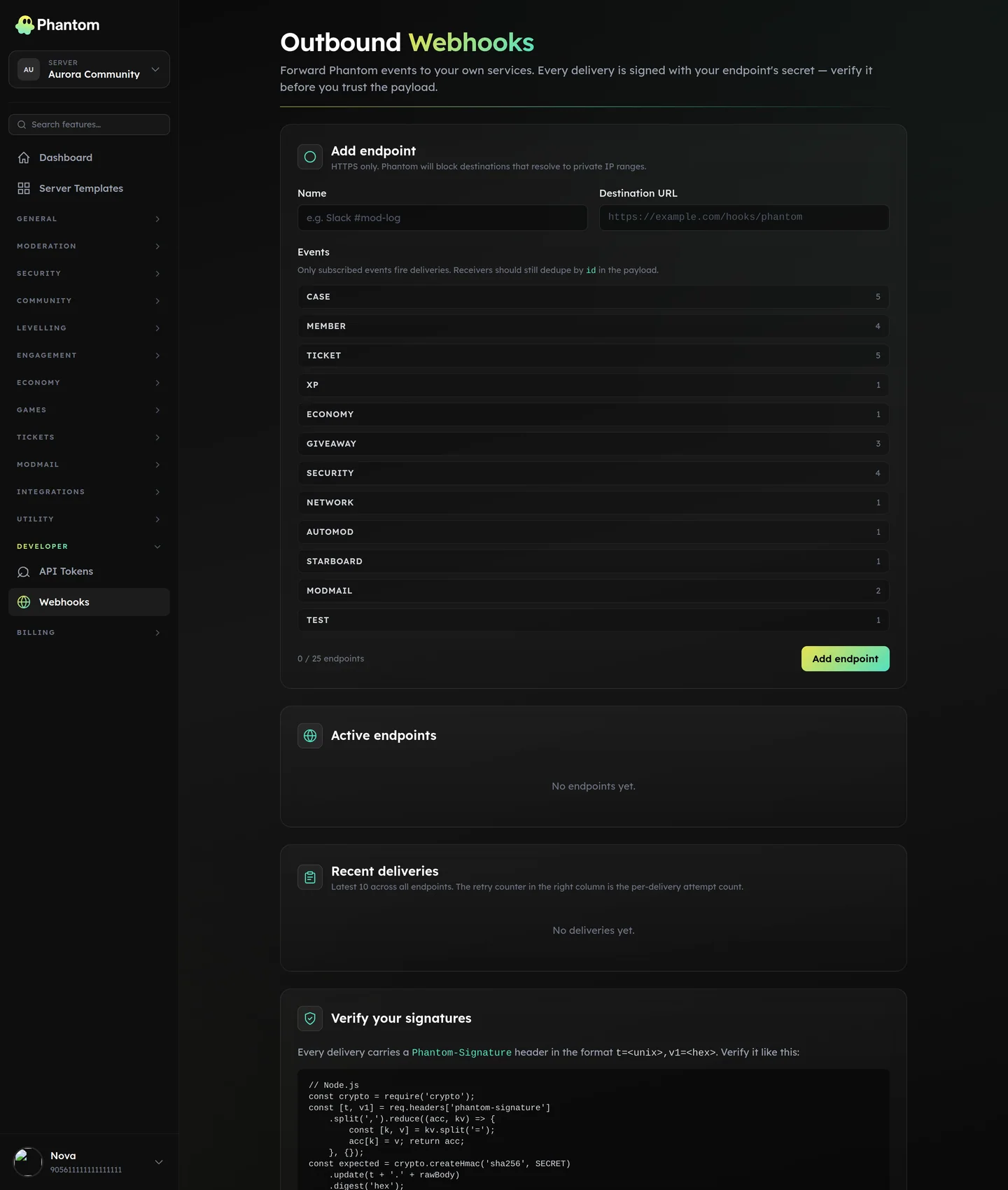Click Nova's profile avatar
The height and width of the screenshot is (1190, 1008).
pyautogui.click(x=28, y=1162)
